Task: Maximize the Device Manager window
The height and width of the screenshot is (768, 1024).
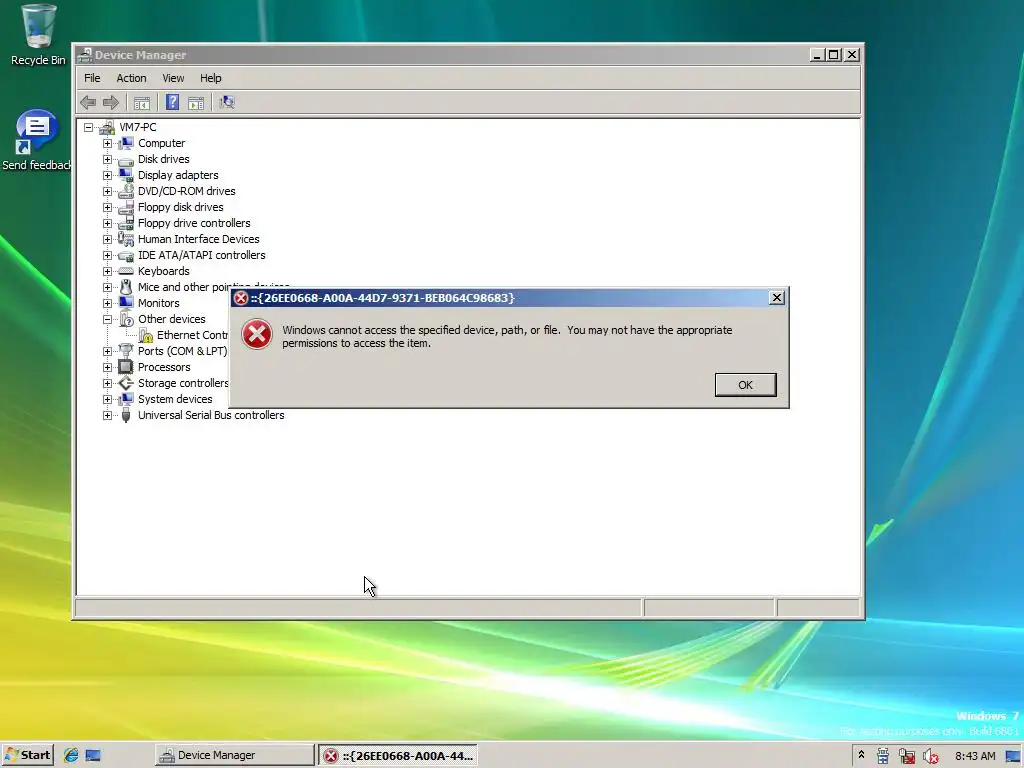Action: pos(834,55)
